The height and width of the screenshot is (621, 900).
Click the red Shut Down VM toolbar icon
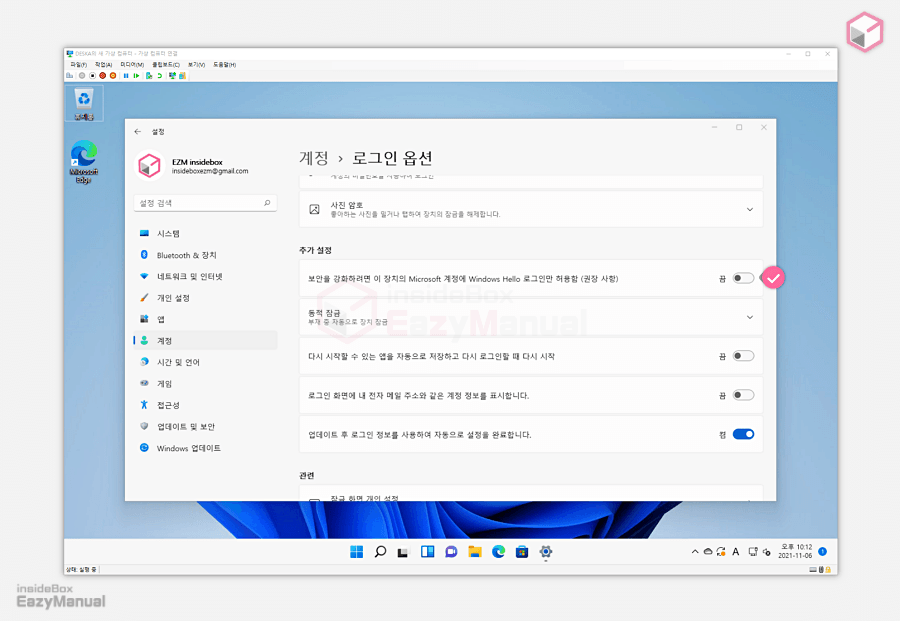point(102,75)
